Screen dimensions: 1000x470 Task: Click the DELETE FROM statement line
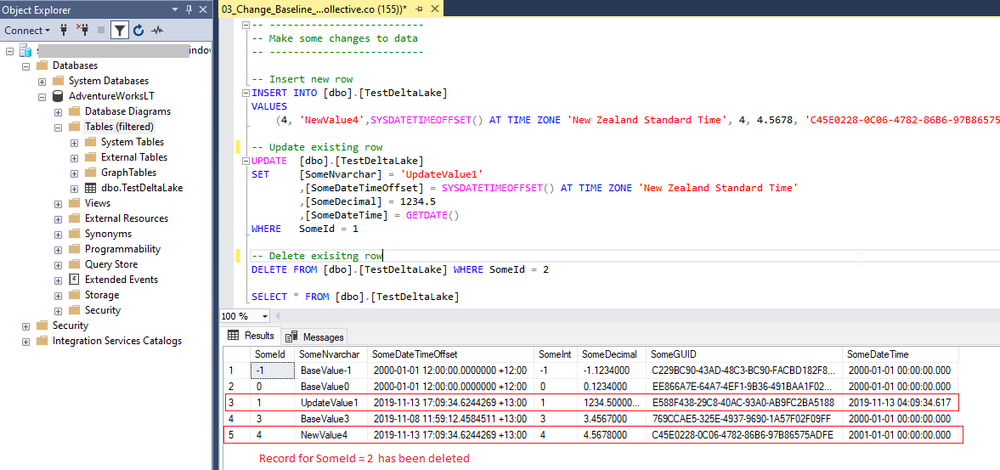(400, 270)
